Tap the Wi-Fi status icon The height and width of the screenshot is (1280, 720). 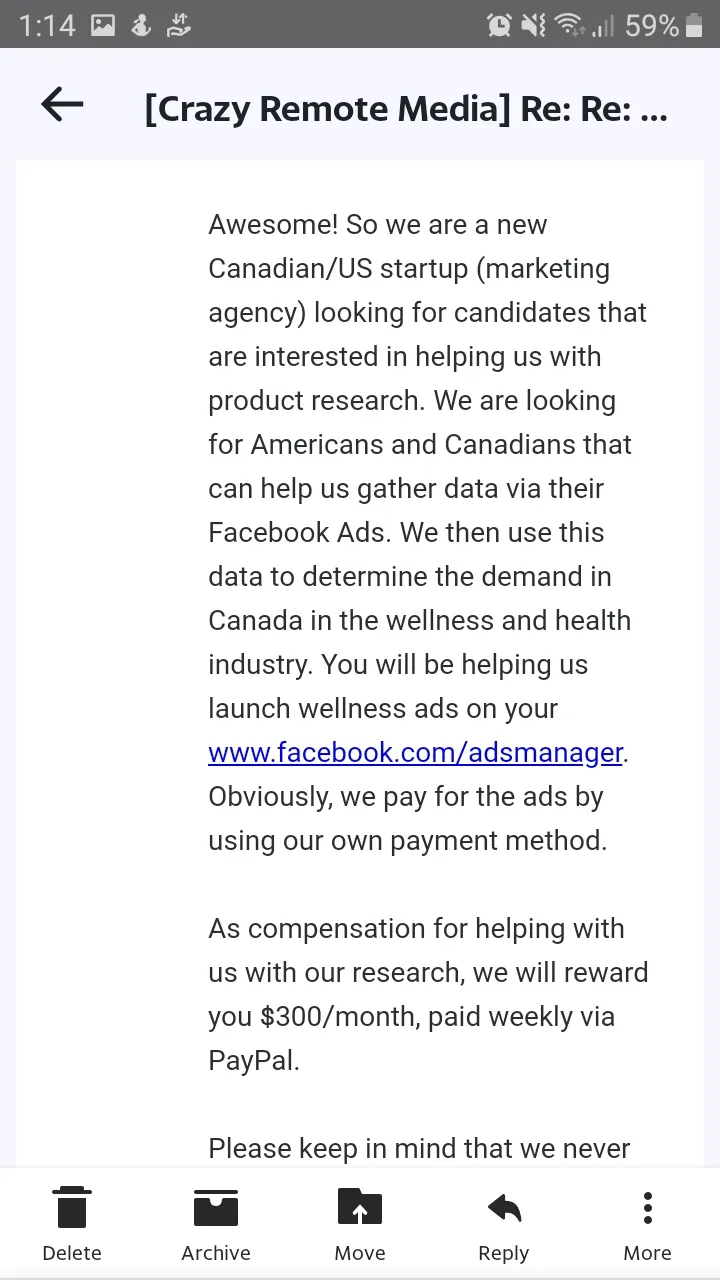point(570,25)
